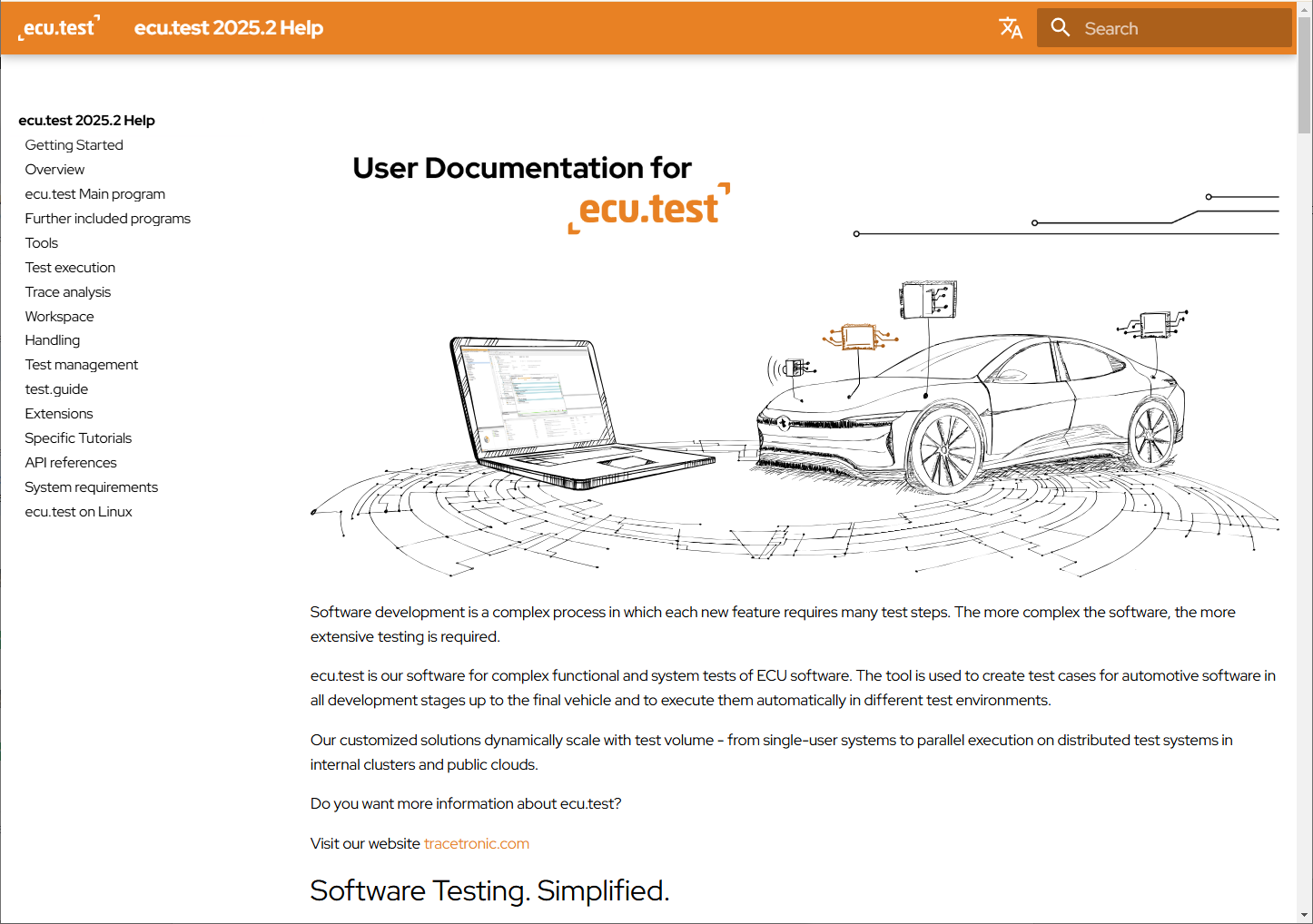Screen dimensions: 1313x924
Task: Click the vertical scrollbar thumb
Action: tap(1305, 74)
